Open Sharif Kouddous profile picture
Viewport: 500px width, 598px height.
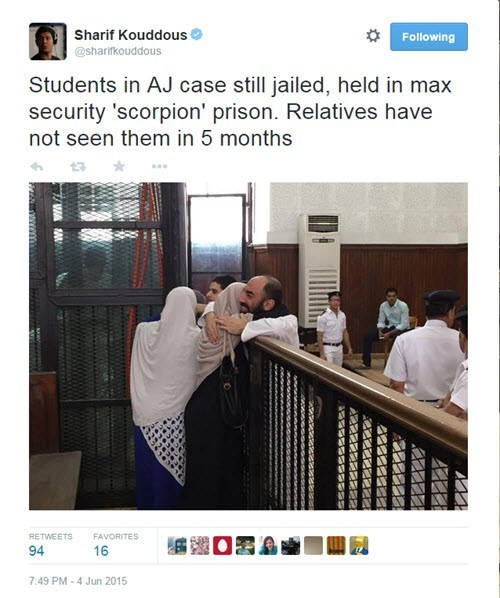[x=48, y=41]
